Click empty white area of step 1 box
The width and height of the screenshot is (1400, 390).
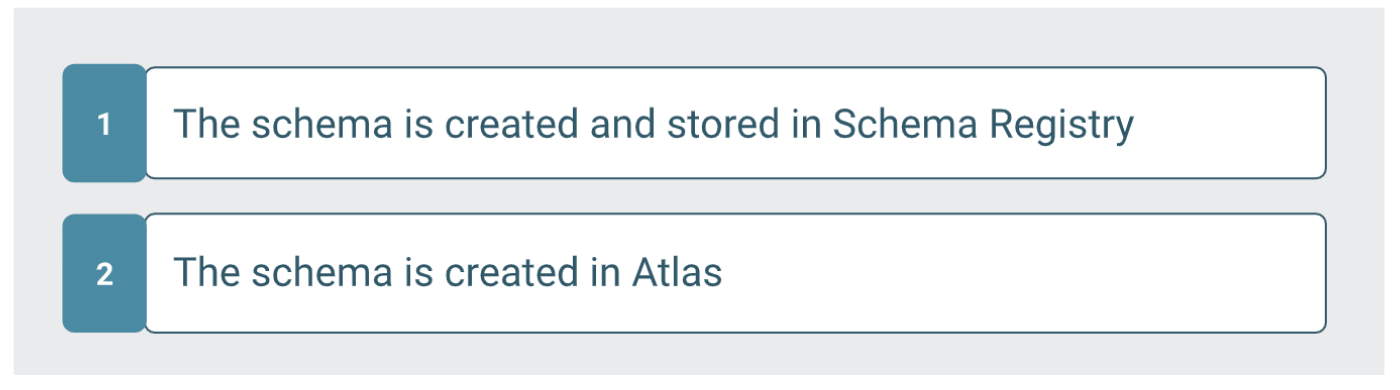(1230, 123)
